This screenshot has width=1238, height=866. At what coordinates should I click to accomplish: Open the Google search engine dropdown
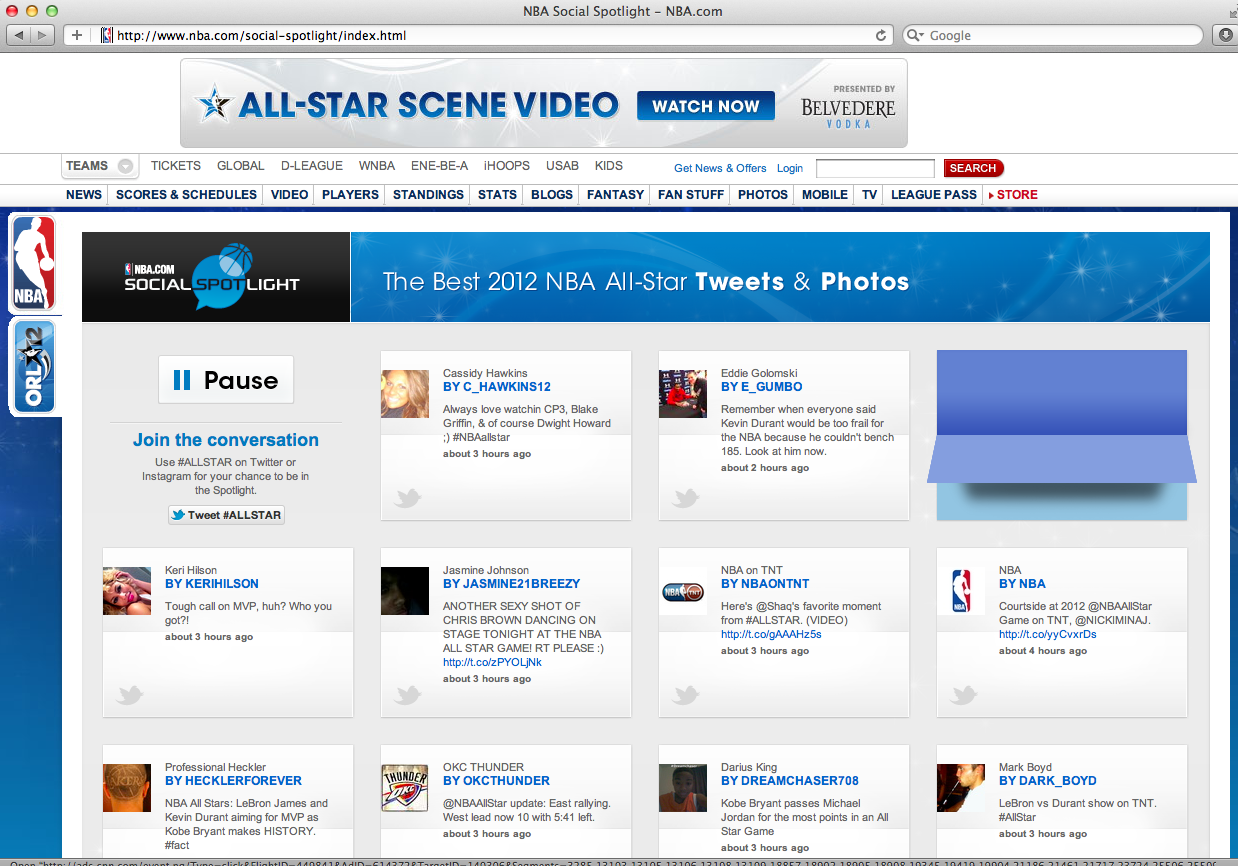pyautogui.click(x=915, y=36)
